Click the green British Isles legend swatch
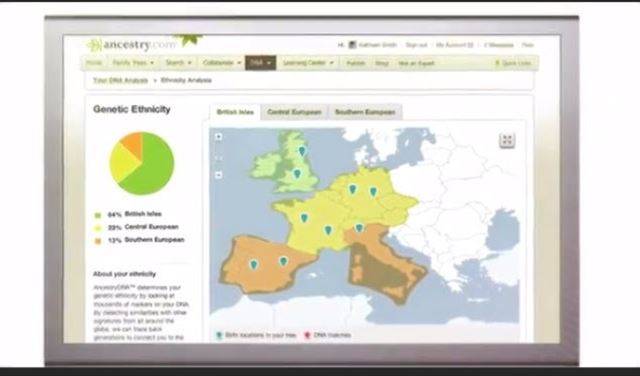Viewport: 640px width, 376px height. pos(98,215)
